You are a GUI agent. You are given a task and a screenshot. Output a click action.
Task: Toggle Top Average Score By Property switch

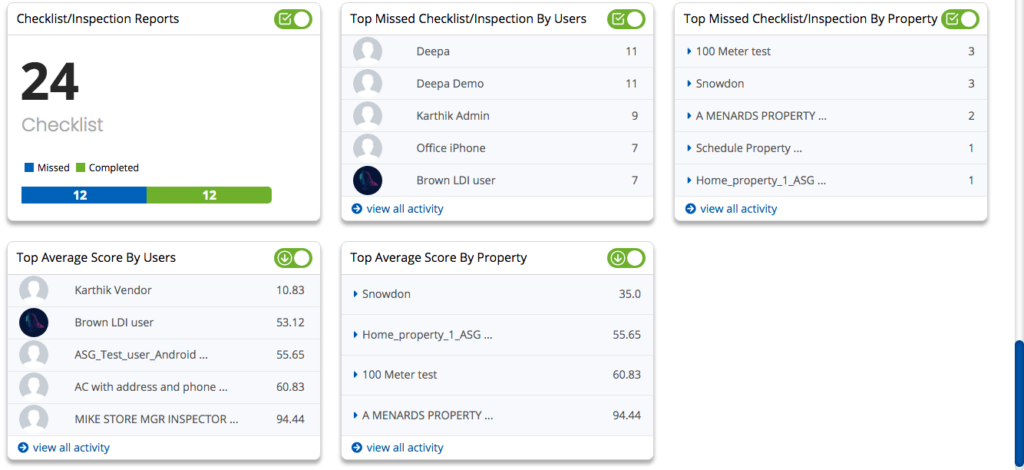coord(627,258)
